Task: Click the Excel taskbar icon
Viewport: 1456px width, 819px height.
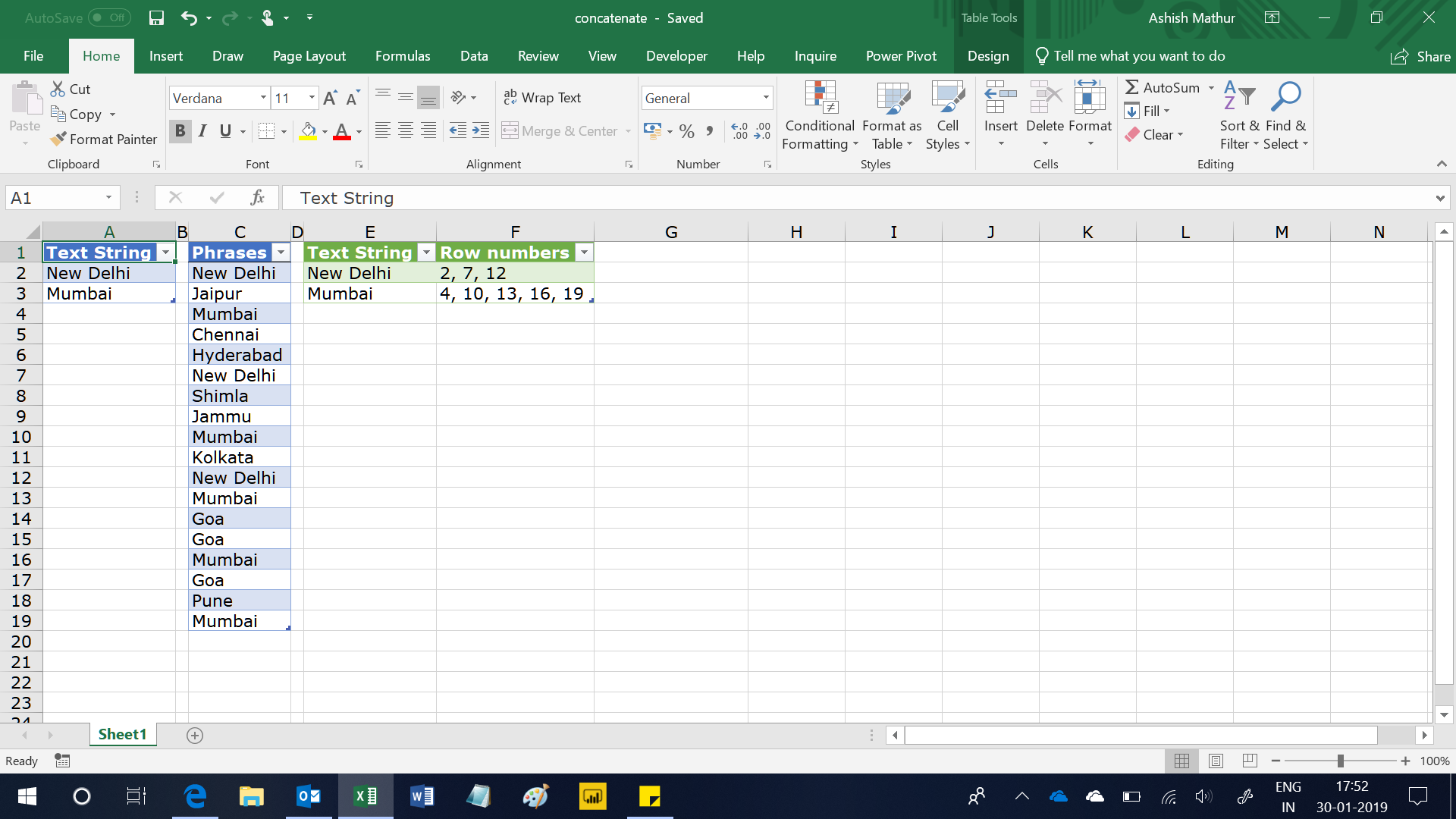Action: click(x=366, y=796)
